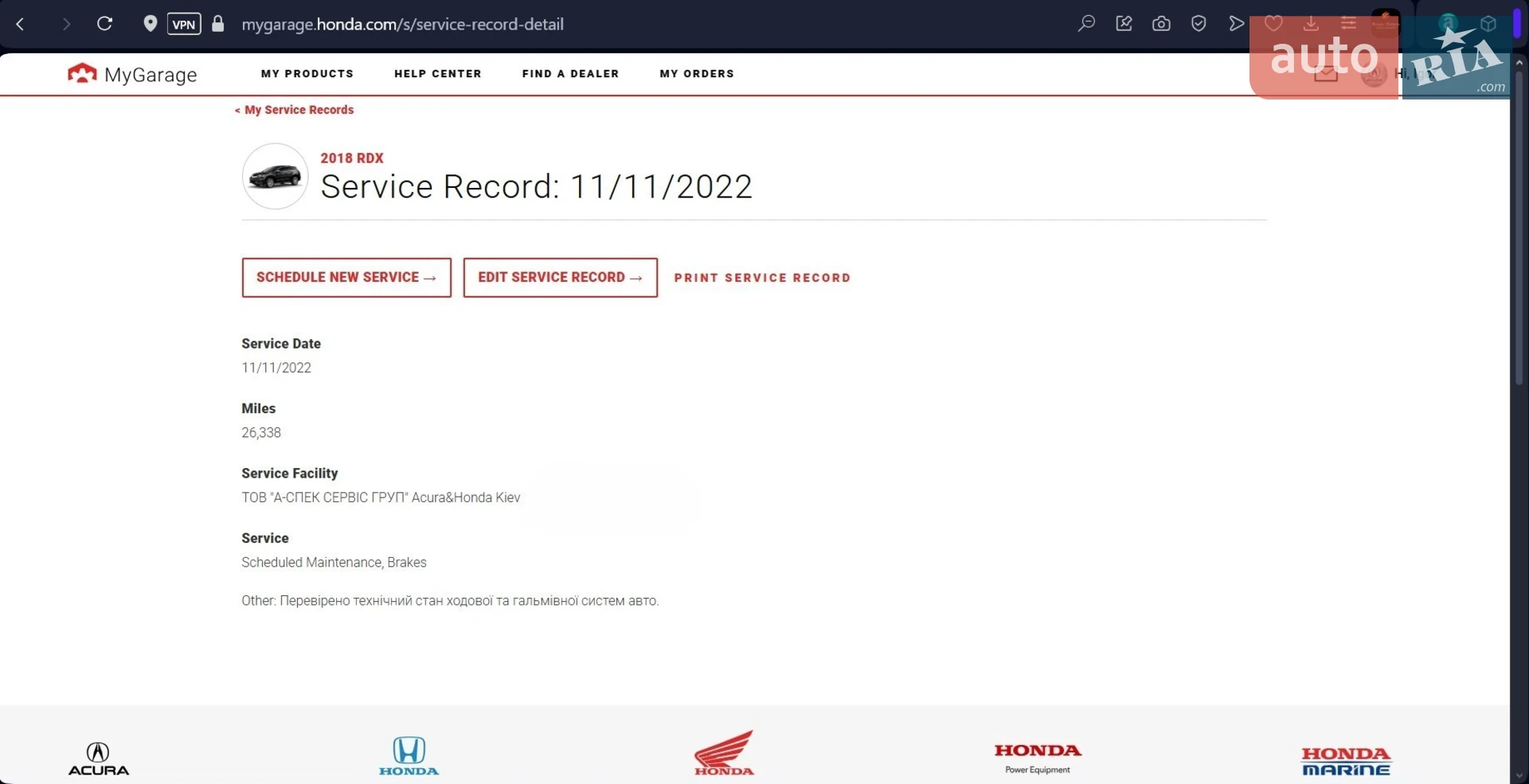This screenshot has width=1529, height=784.
Task: Go back to My Service Records
Action: pyautogui.click(x=294, y=110)
